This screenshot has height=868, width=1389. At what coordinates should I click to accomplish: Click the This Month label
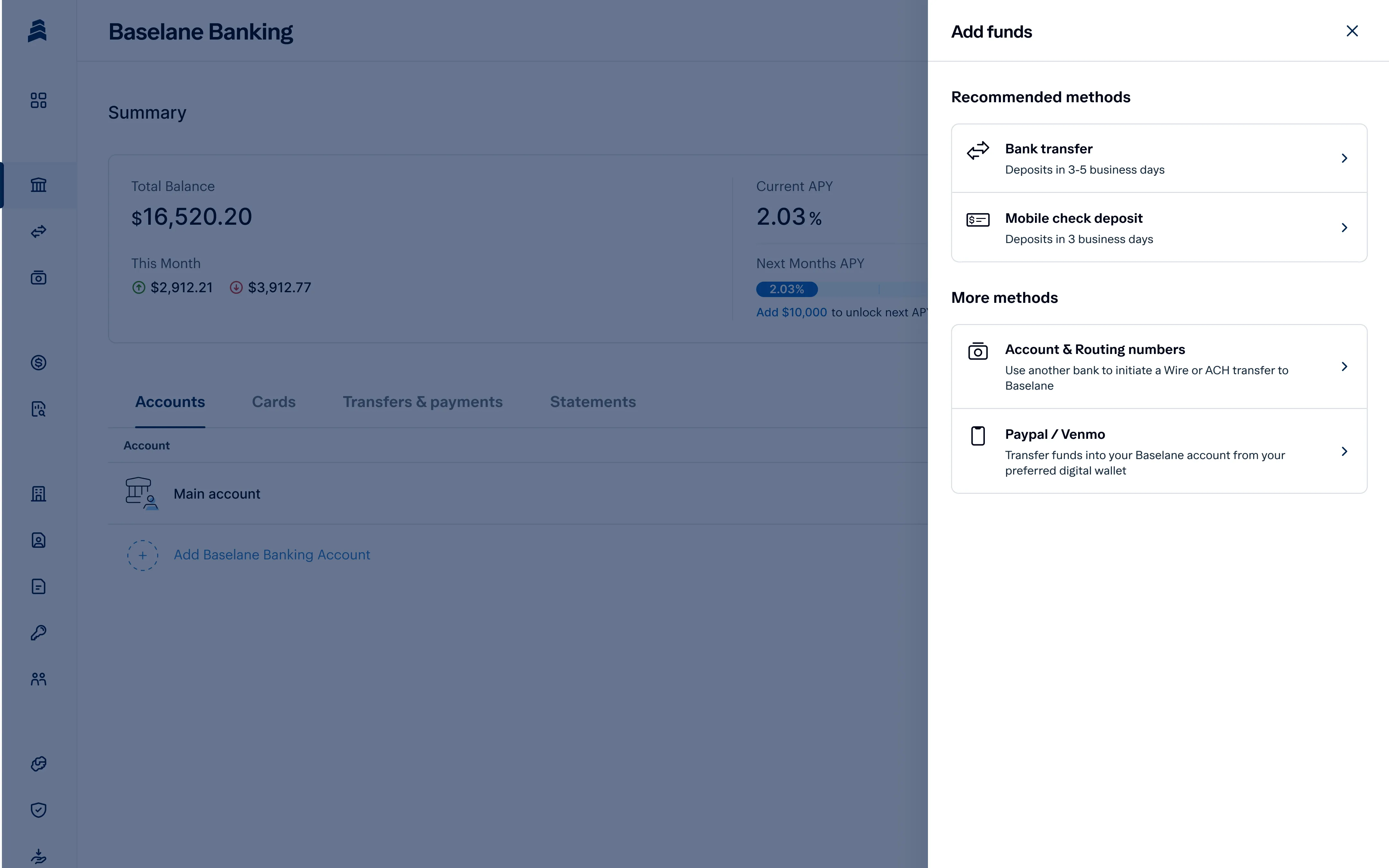(166, 264)
